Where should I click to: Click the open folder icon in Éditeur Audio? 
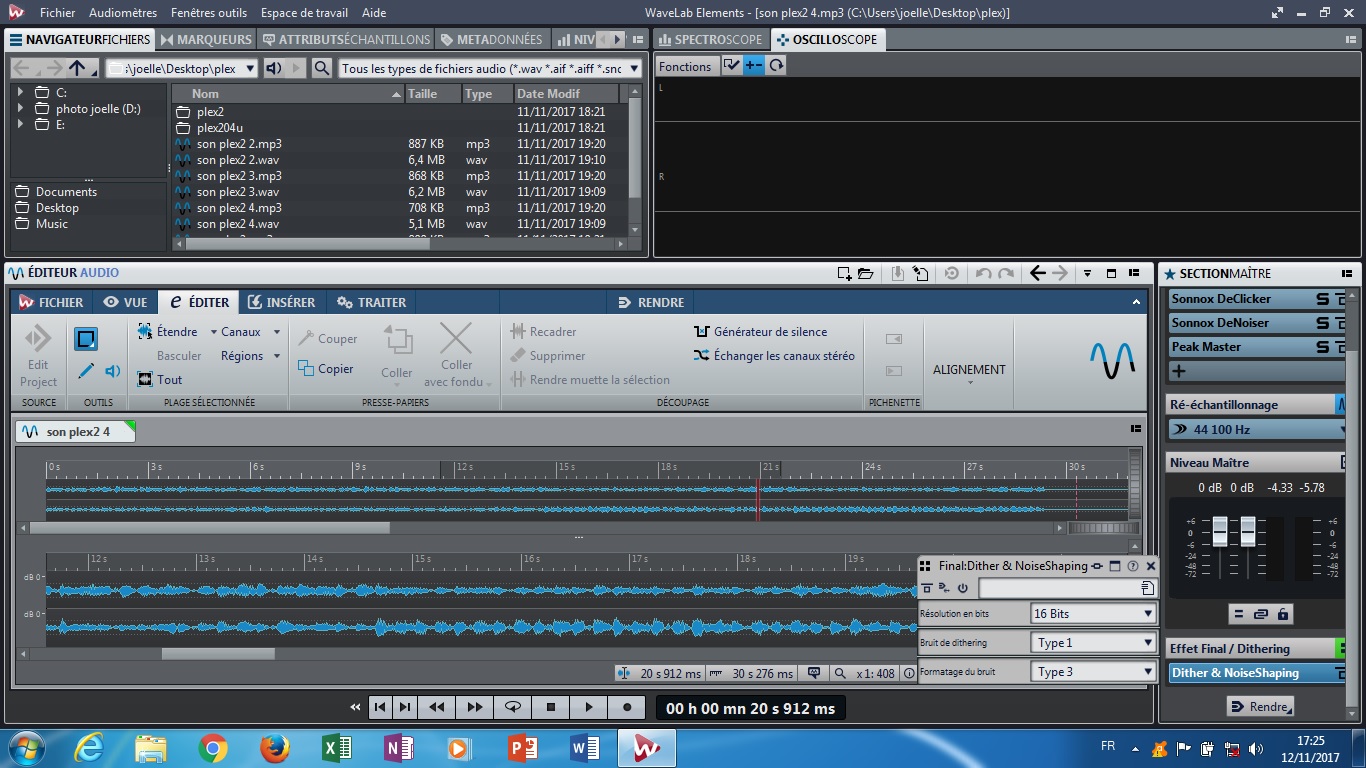click(866, 273)
